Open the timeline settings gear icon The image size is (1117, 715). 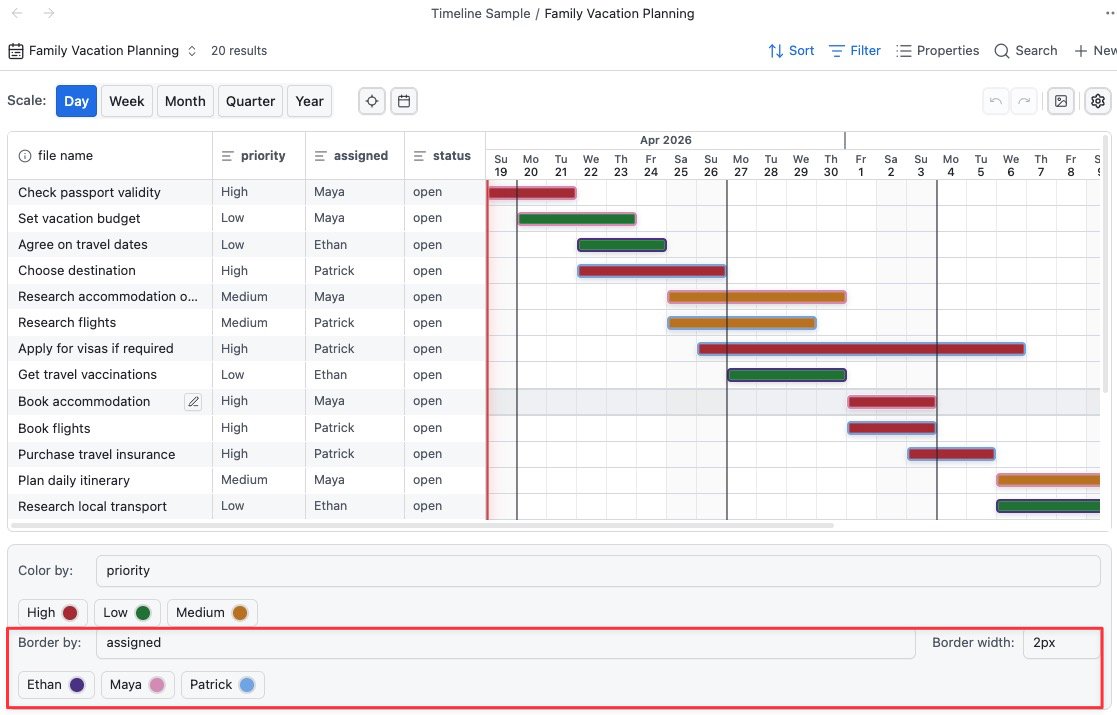pos(1098,101)
